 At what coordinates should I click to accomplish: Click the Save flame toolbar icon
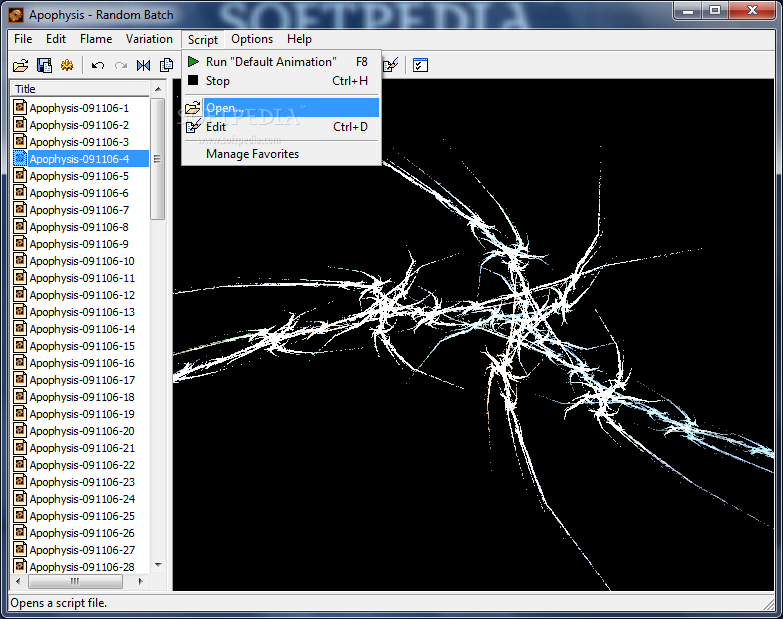44,65
